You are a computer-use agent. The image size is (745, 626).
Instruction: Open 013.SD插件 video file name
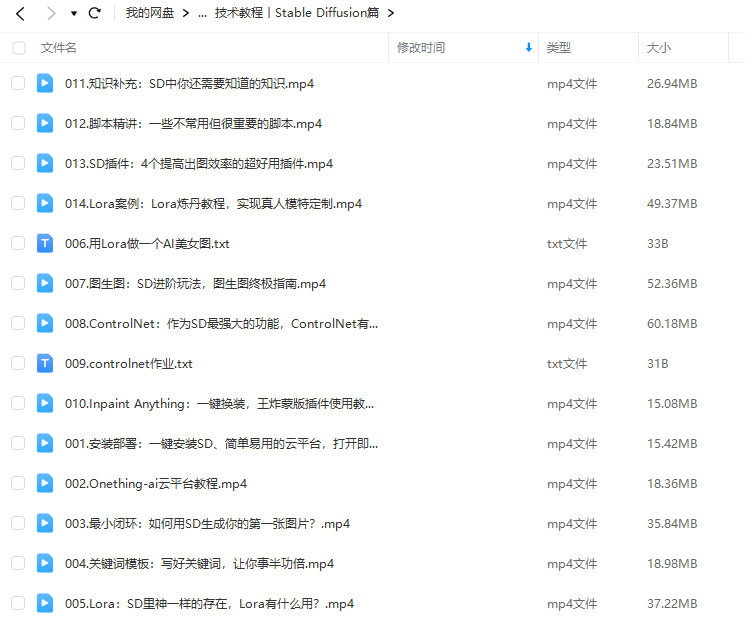point(199,163)
